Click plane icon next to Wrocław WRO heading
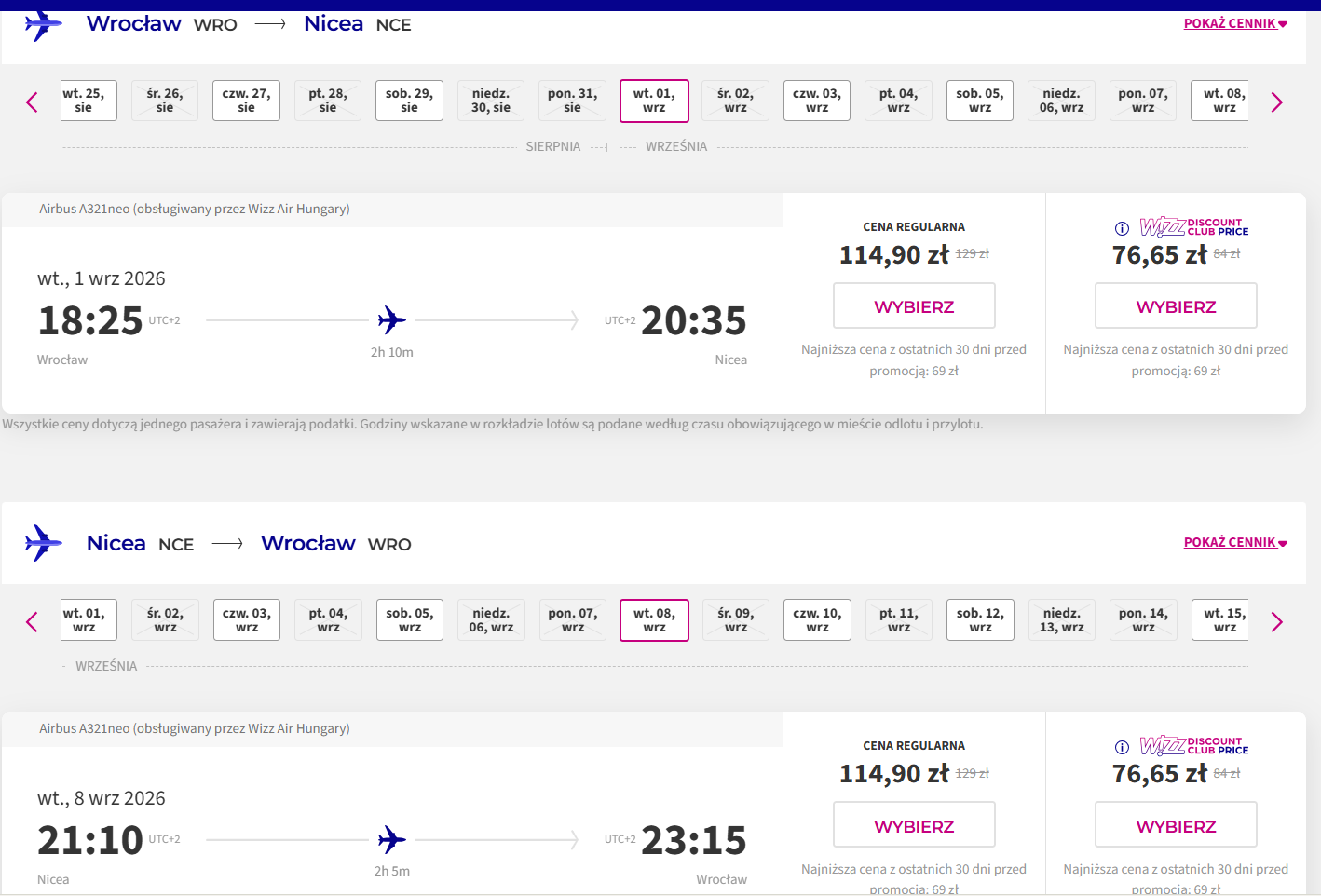The image size is (1321, 896). (x=43, y=24)
